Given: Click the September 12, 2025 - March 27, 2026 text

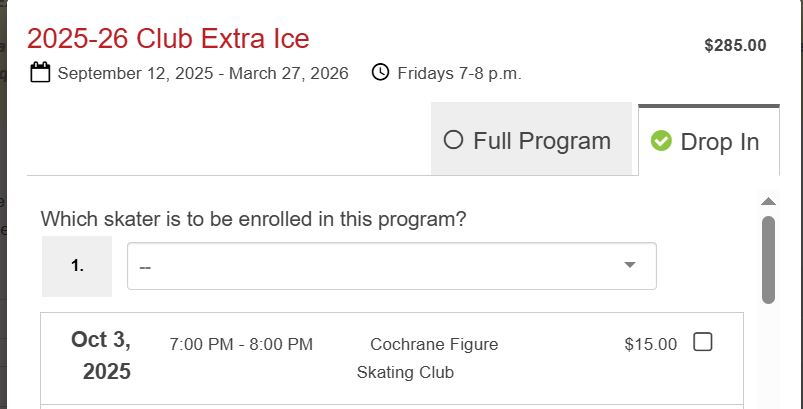Looking at the screenshot, I should [203, 73].
